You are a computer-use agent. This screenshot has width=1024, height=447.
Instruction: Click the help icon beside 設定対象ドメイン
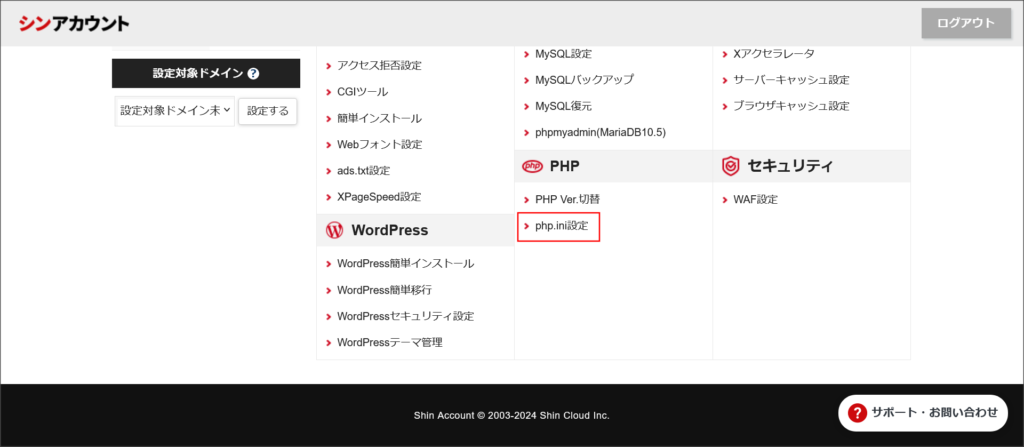pyautogui.click(x=253, y=74)
